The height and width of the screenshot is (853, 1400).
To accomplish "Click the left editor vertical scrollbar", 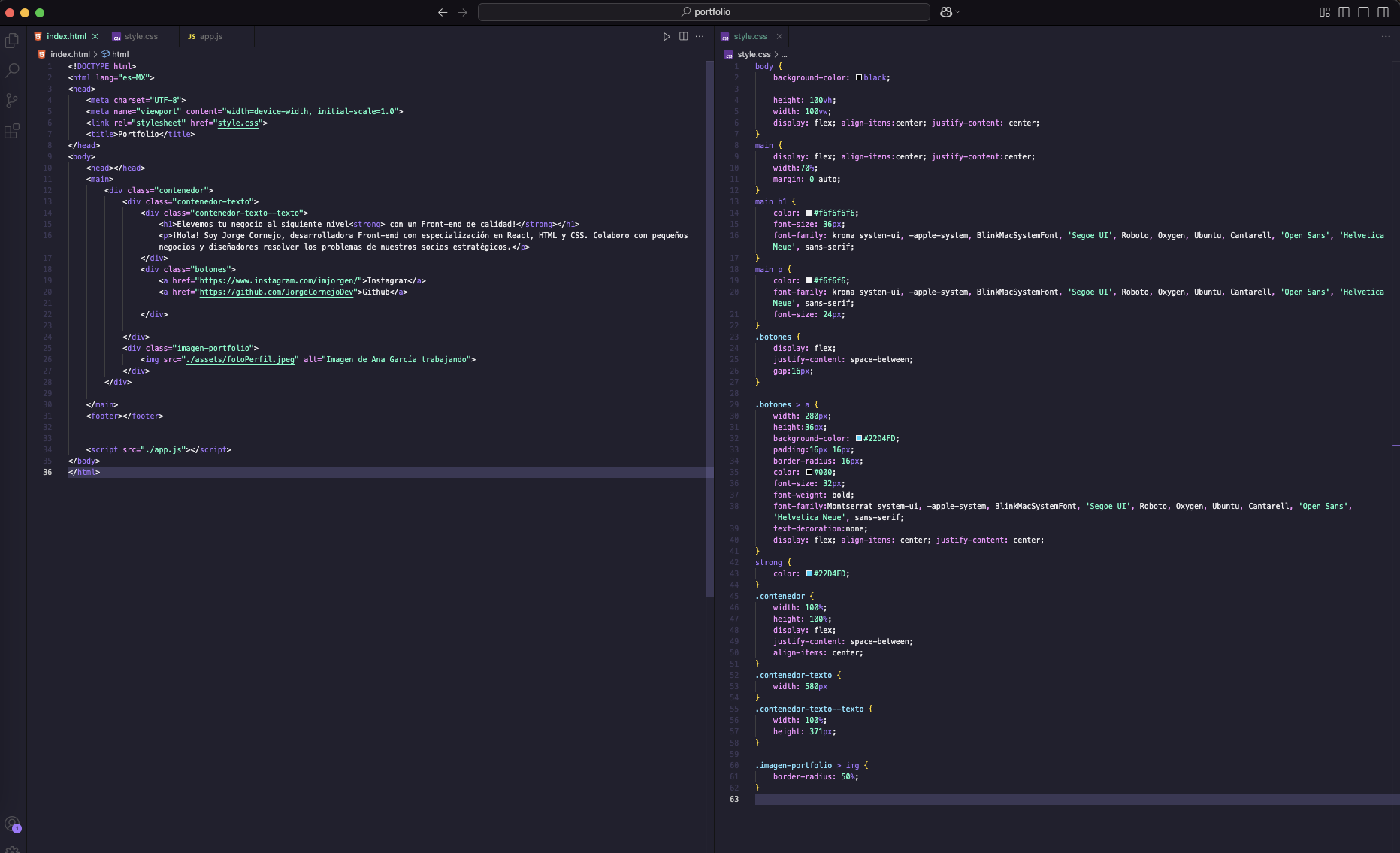I will pos(709,329).
